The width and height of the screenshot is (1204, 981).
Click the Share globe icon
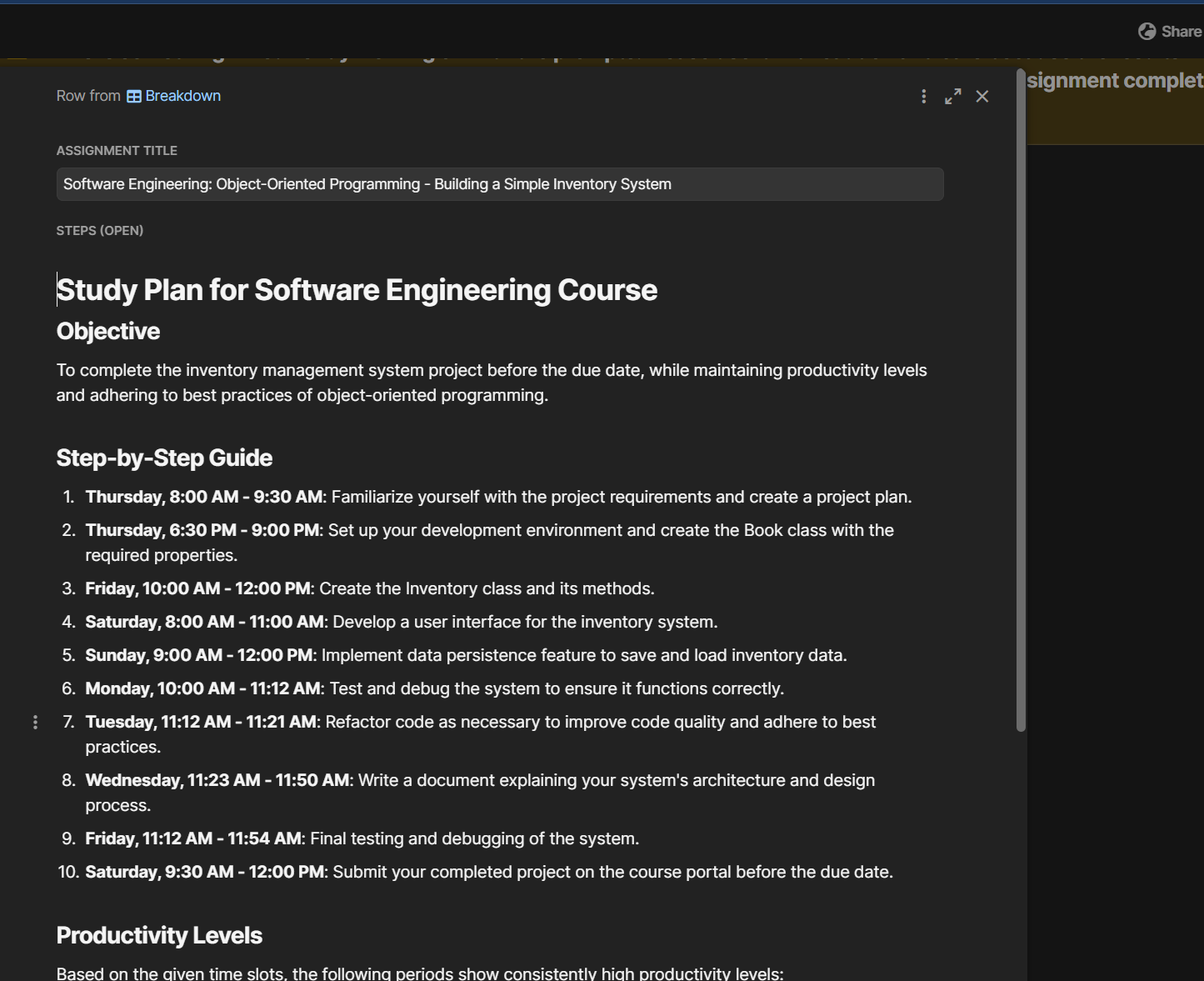click(x=1147, y=32)
